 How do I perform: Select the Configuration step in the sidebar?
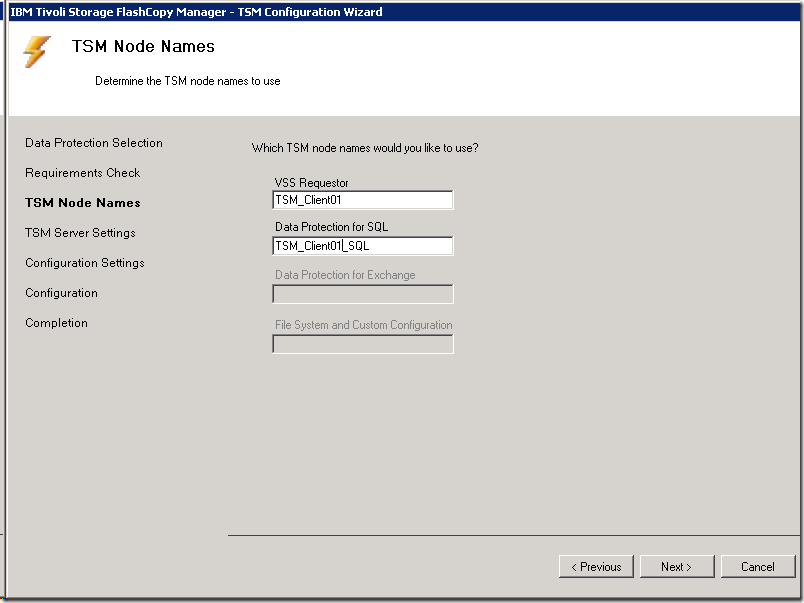(62, 293)
